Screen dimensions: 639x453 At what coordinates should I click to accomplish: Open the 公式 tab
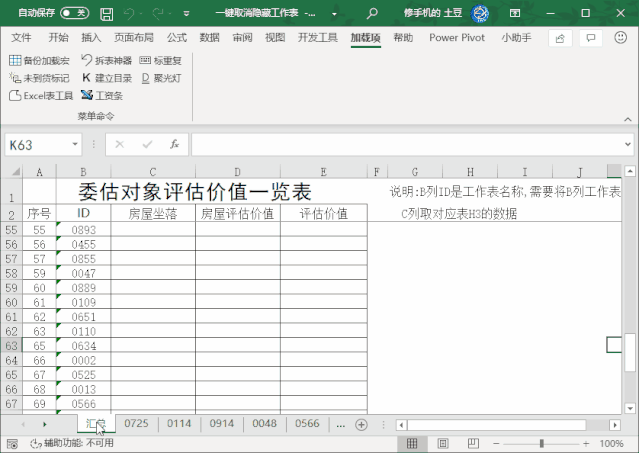[x=176, y=38]
